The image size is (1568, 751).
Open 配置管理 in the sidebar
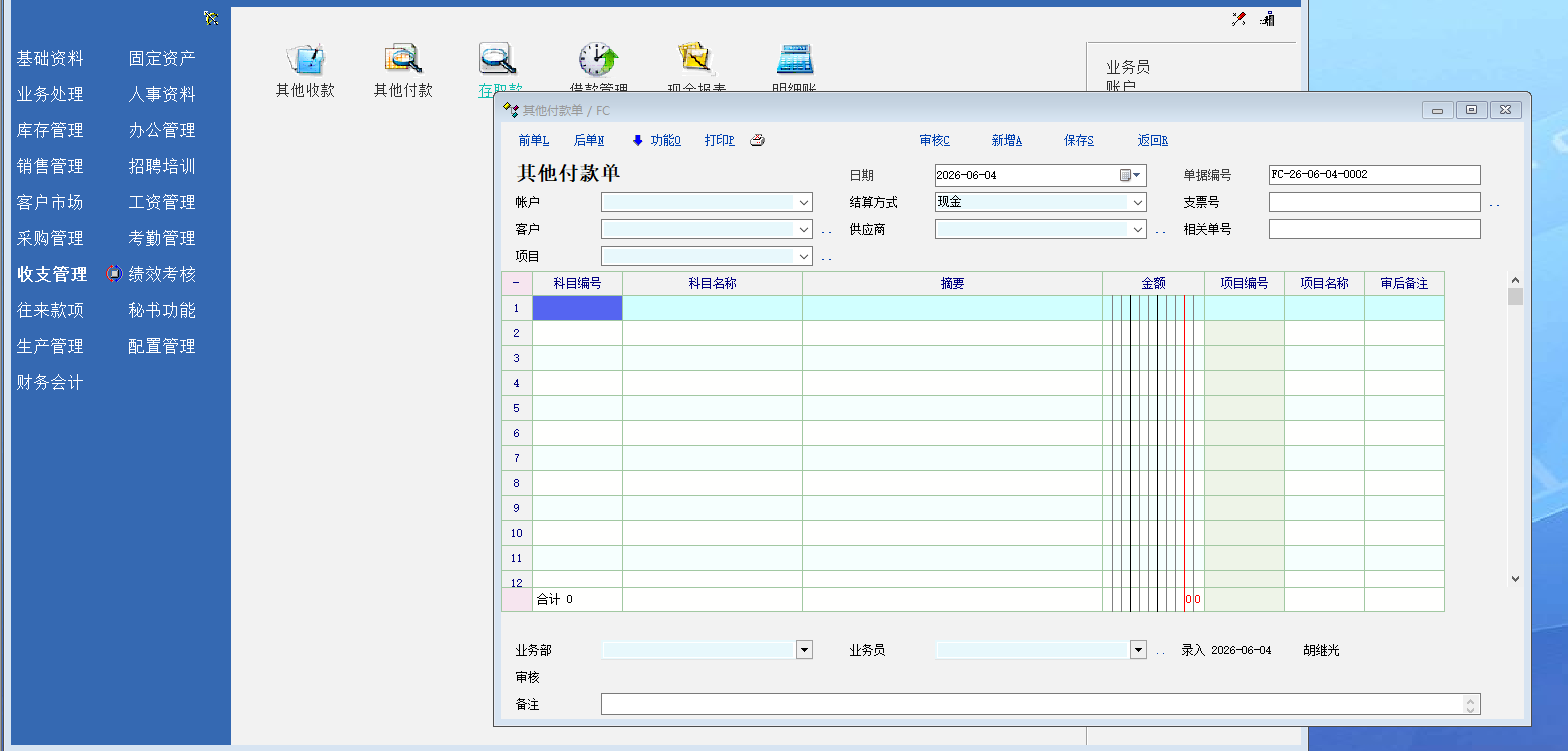coord(162,347)
